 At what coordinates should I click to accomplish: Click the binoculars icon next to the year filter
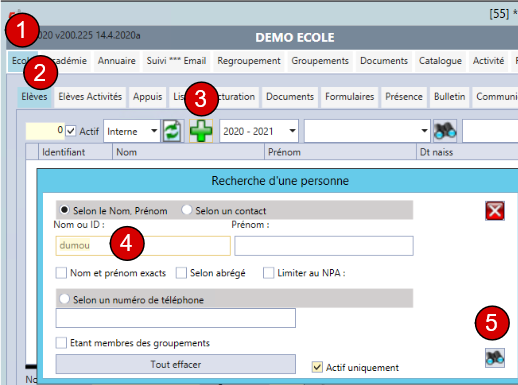pos(445,131)
